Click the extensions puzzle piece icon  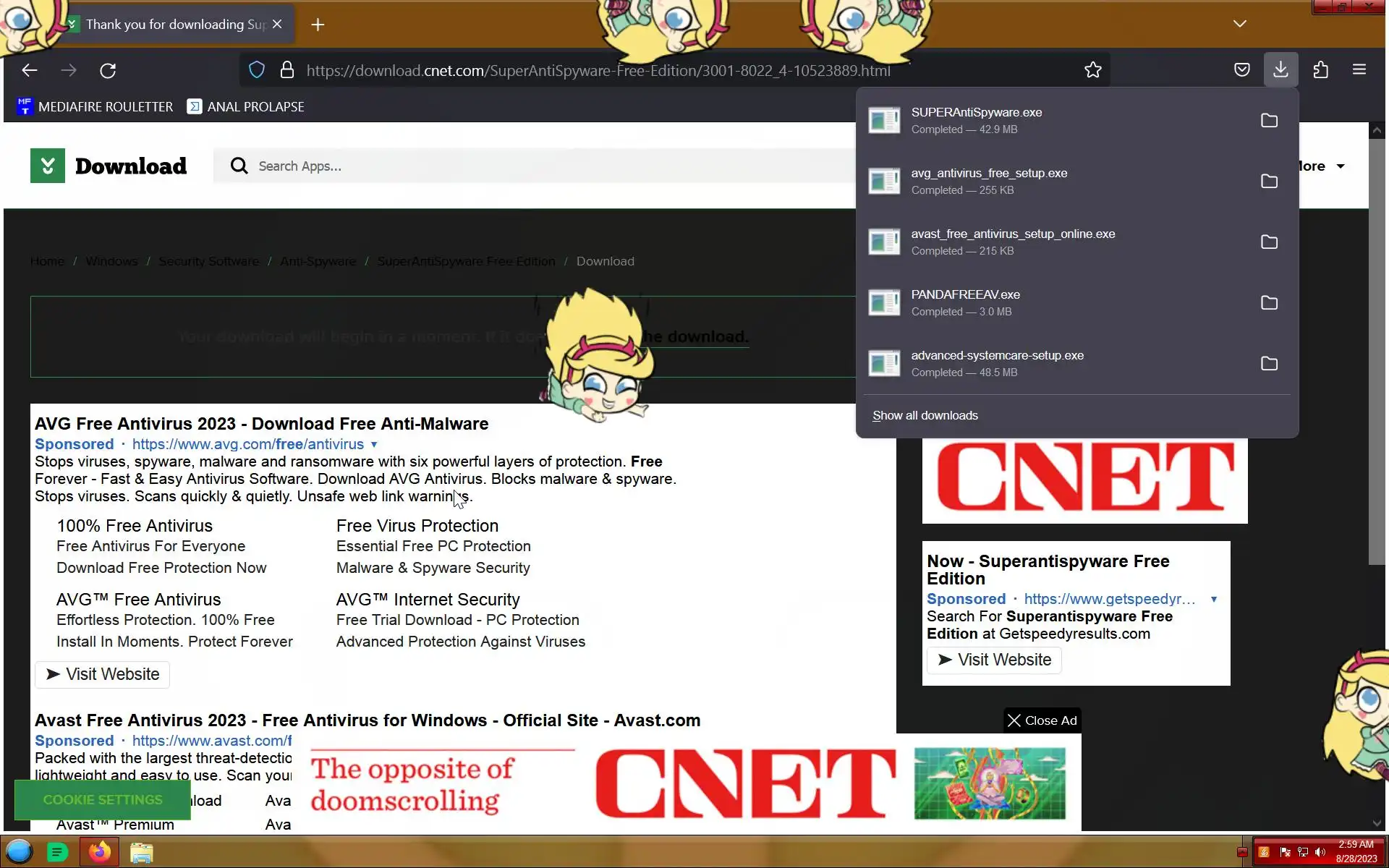point(1320,69)
